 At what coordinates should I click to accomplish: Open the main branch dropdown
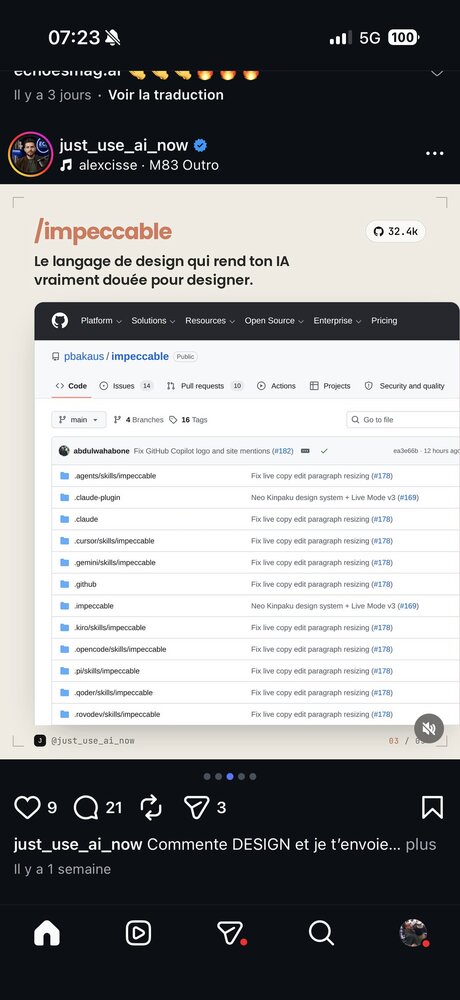[x=78, y=420]
